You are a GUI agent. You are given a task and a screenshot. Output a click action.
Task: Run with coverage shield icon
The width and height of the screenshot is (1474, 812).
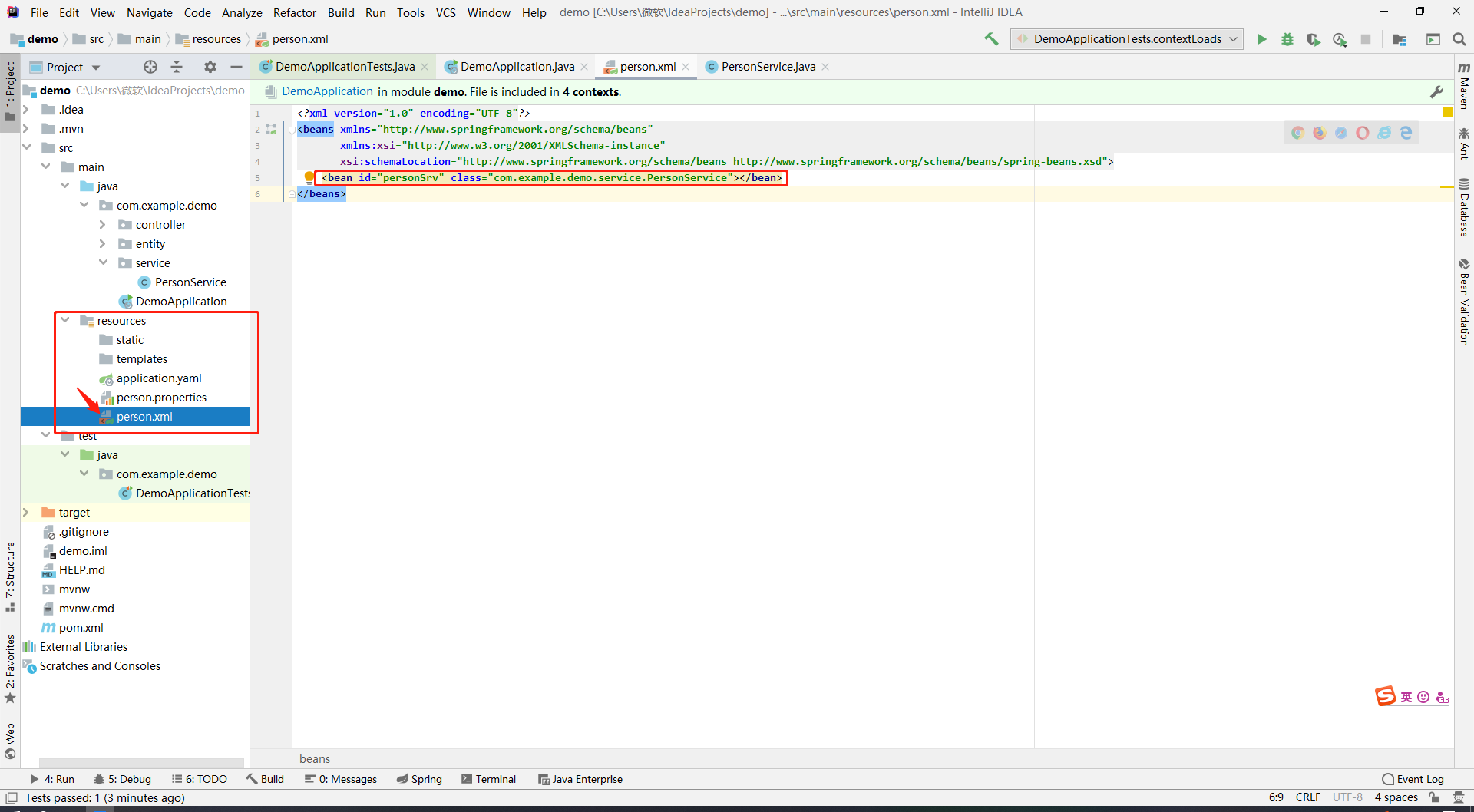(x=1314, y=39)
